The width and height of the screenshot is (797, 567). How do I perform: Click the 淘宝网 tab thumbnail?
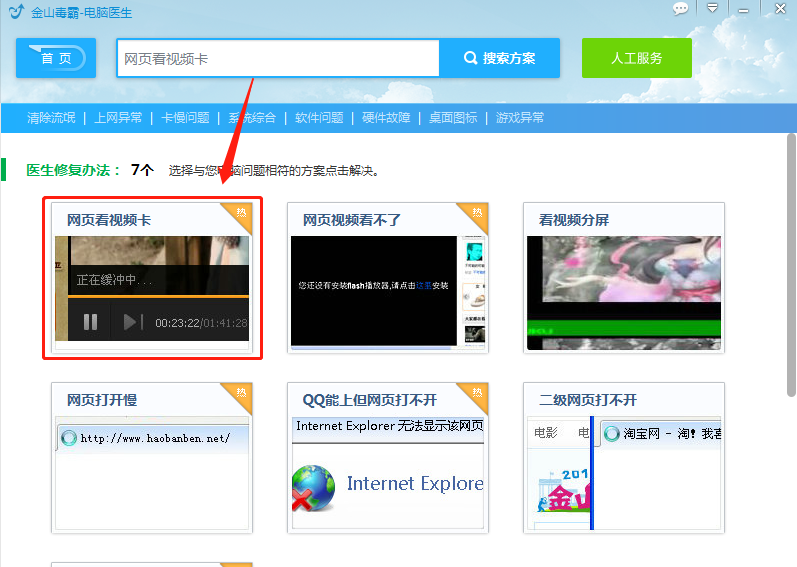624,472
